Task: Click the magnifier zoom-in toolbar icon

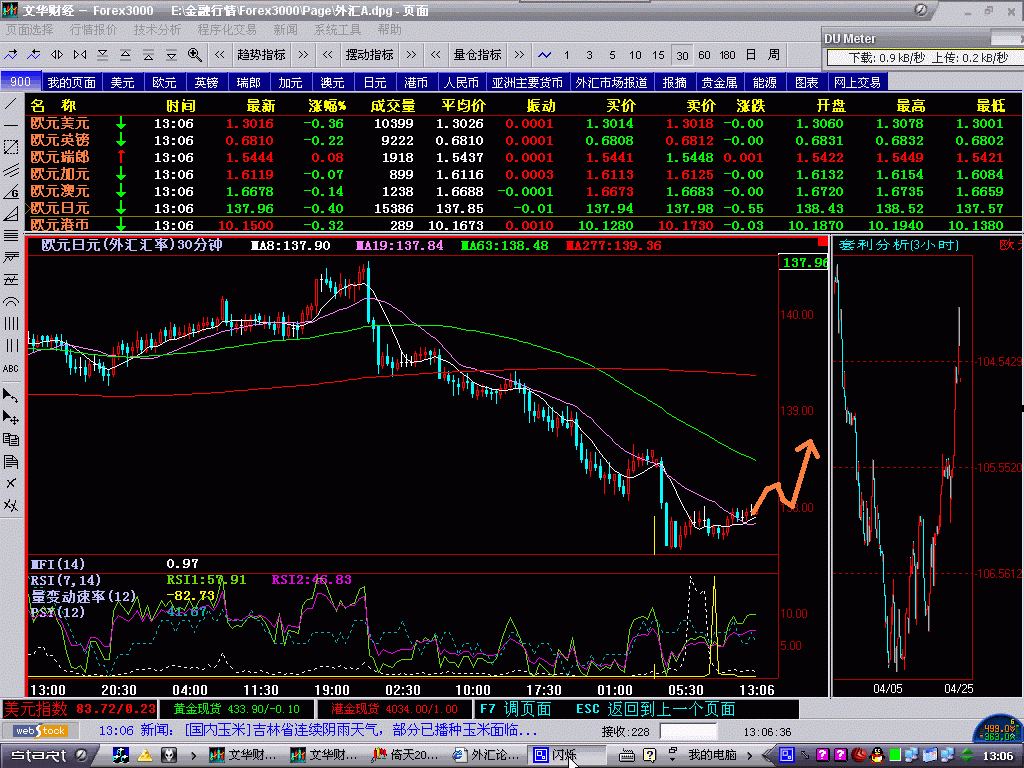Action: tap(194, 55)
